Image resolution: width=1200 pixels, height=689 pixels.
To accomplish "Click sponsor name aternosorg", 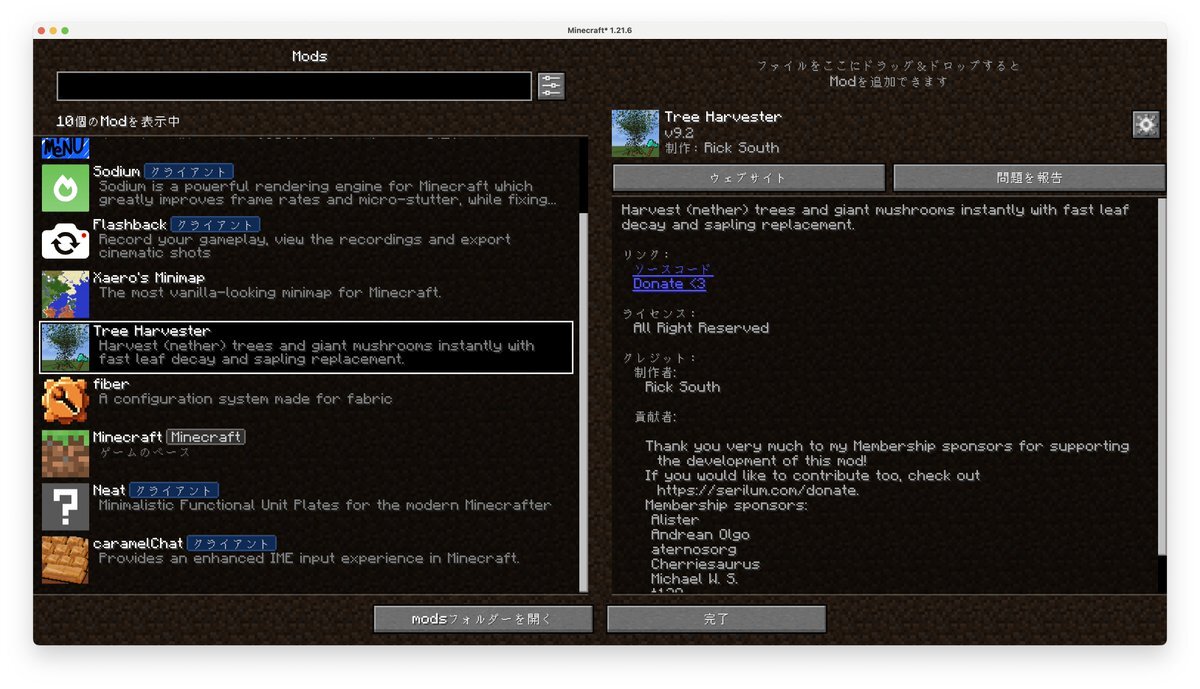I will [x=692, y=550].
